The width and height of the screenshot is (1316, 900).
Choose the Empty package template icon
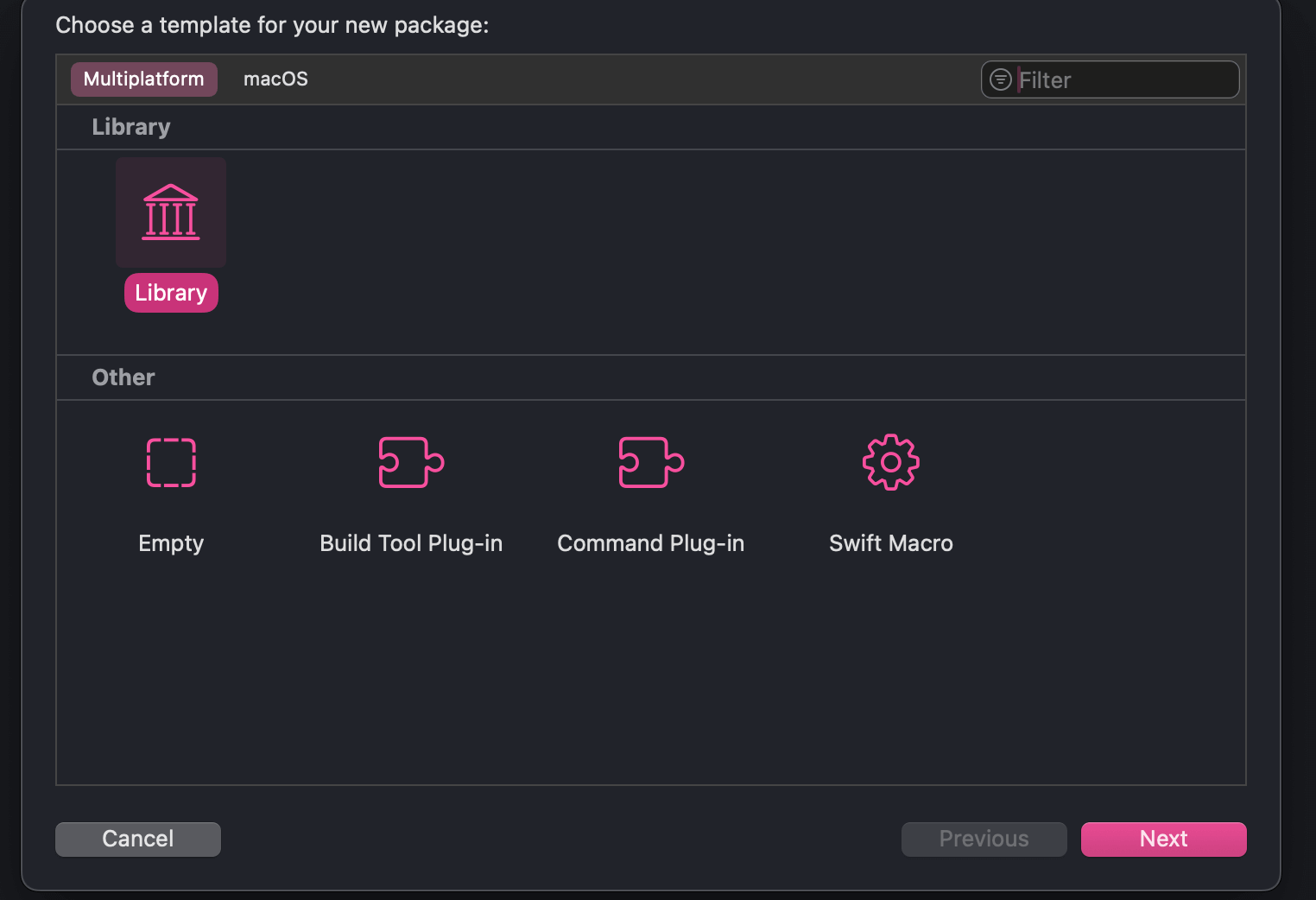(171, 463)
